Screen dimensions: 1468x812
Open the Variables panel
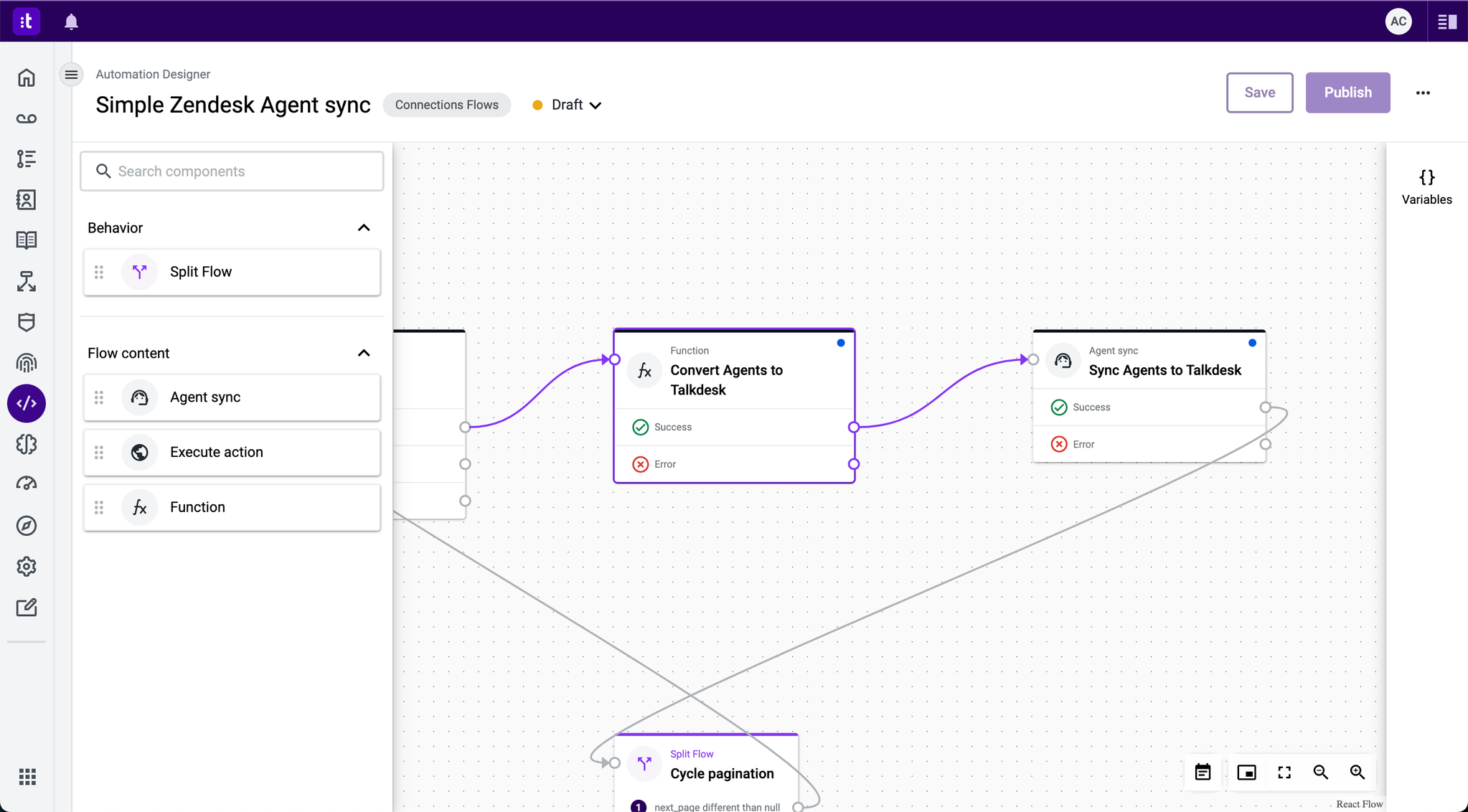point(1426,187)
